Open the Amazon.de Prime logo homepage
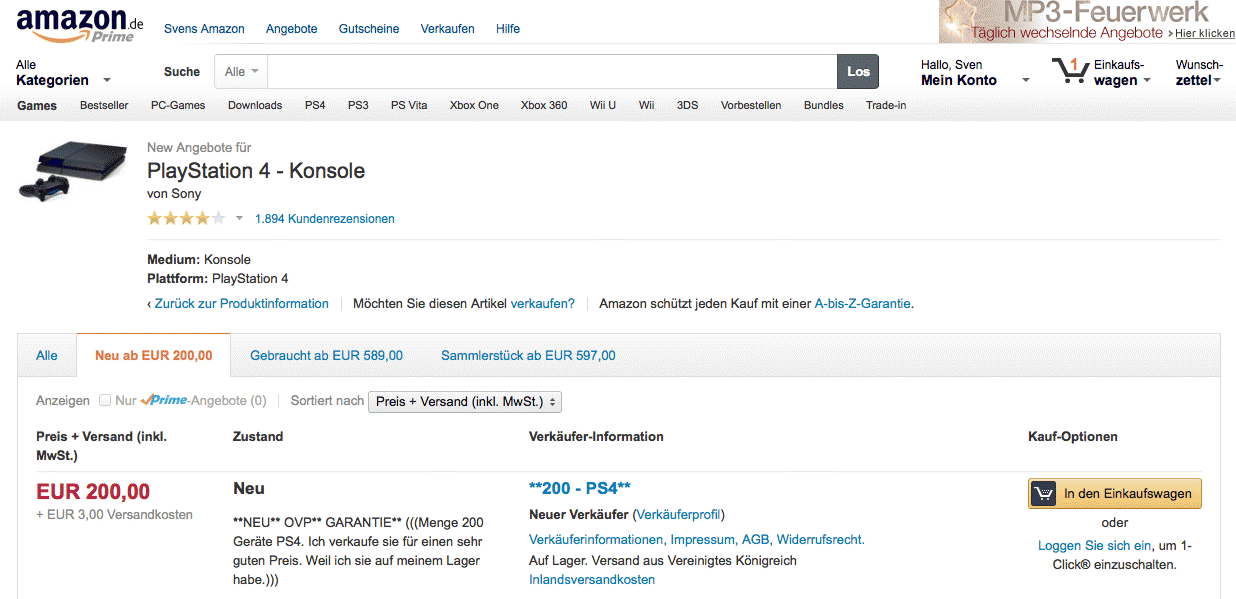1236x599 pixels. click(x=80, y=25)
